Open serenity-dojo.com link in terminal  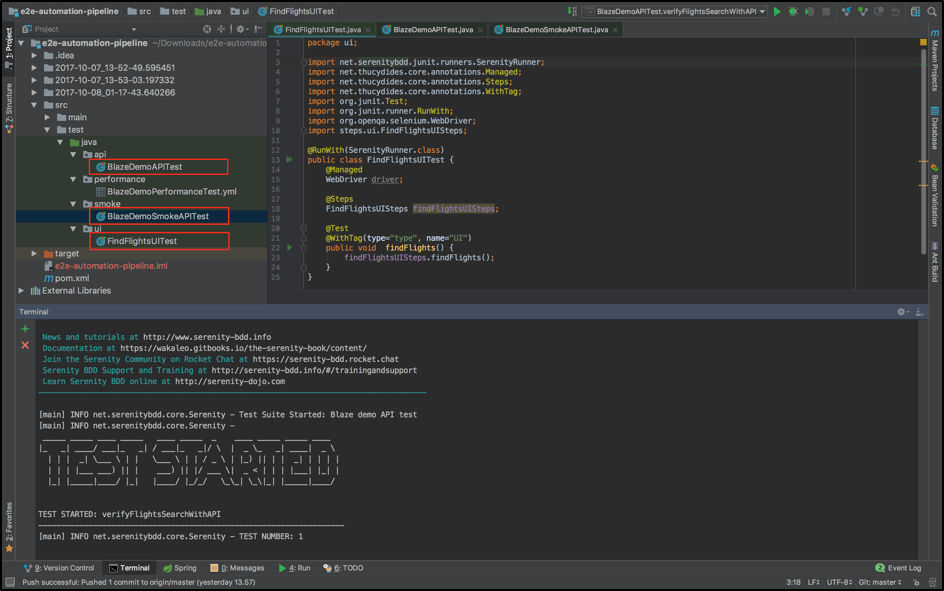(230, 382)
